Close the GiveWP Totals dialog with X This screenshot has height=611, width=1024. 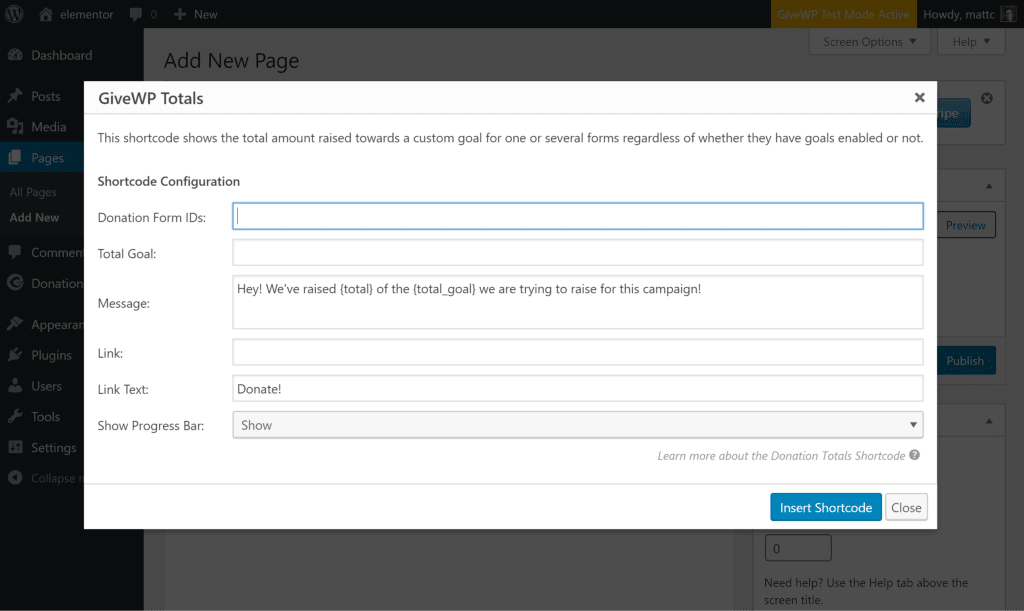tap(920, 97)
